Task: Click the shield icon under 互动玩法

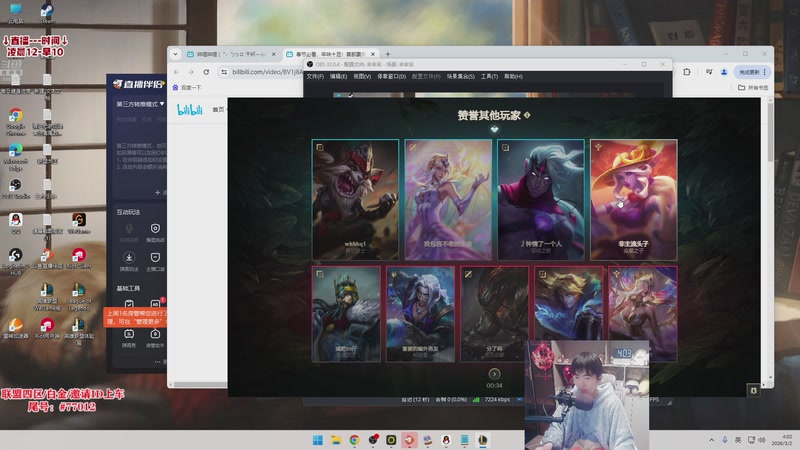Action: click(x=155, y=228)
